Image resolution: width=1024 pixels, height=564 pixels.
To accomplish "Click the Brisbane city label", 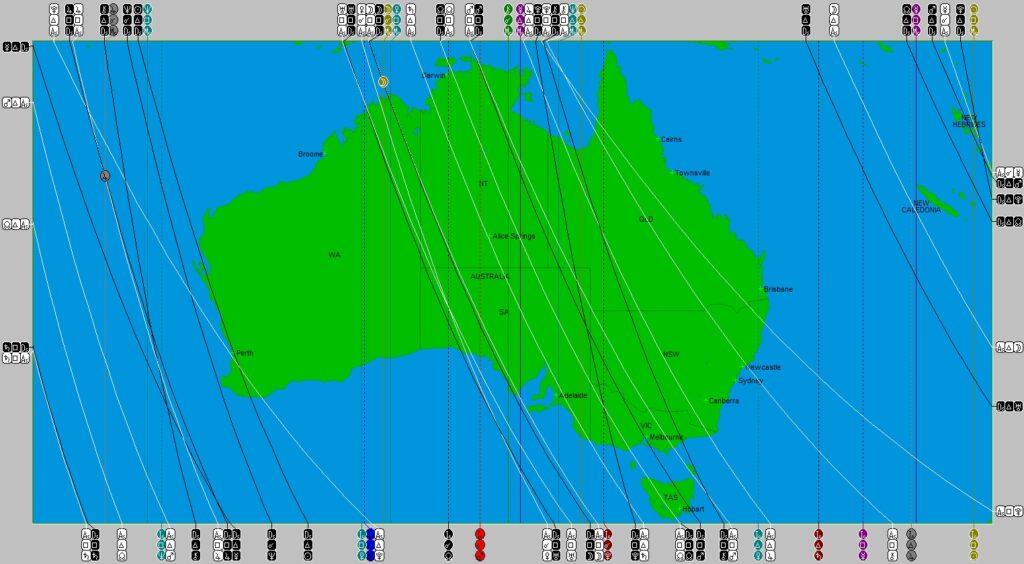I will pos(778,289).
